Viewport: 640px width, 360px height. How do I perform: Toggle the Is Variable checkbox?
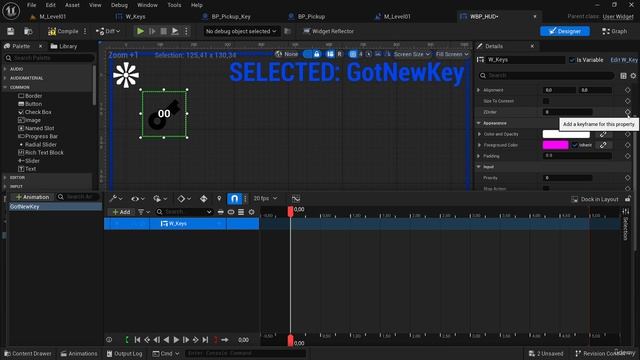coord(572,60)
